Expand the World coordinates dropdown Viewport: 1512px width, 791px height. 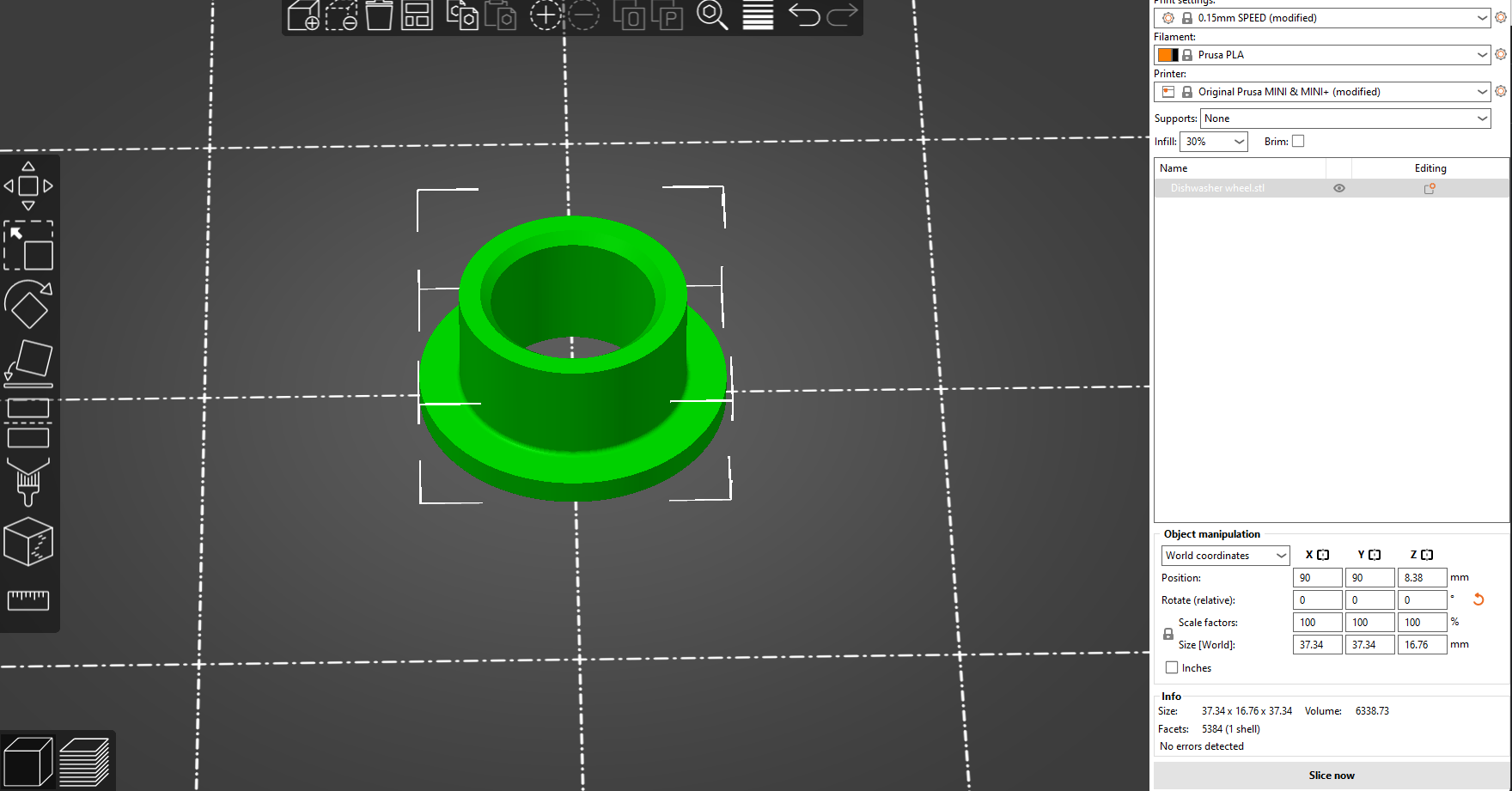tap(1226, 556)
